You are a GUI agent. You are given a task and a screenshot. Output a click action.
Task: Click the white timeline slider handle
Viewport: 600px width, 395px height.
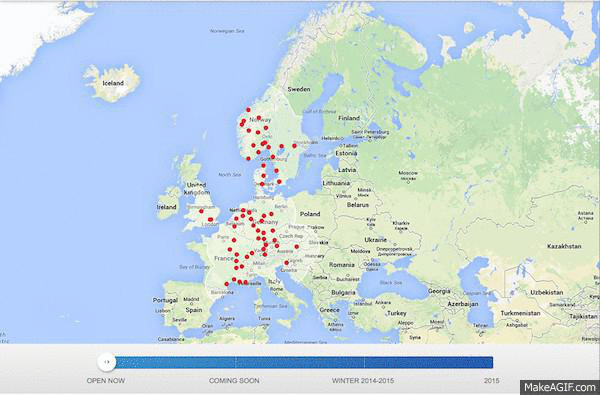click(106, 362)
